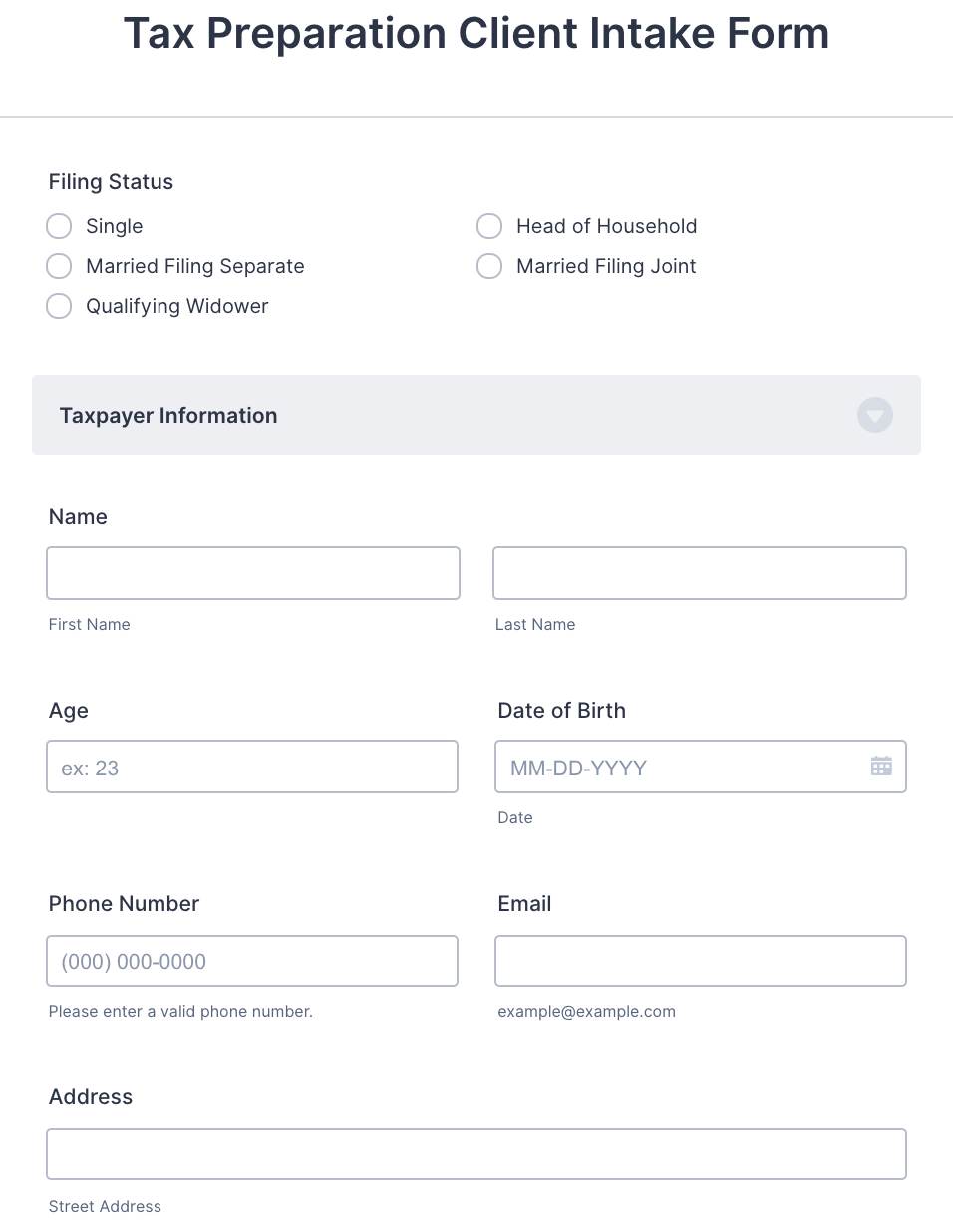Click the Taxpayer Information section header
The width and height of the screenshot is (953, 1232).
(x=168, y=415)
